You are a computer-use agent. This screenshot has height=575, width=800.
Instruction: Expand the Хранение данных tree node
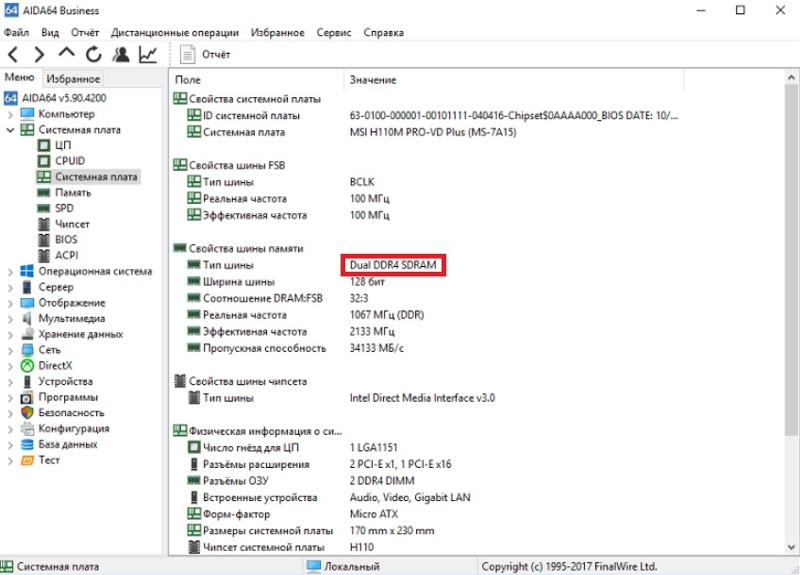coord(10,335)
